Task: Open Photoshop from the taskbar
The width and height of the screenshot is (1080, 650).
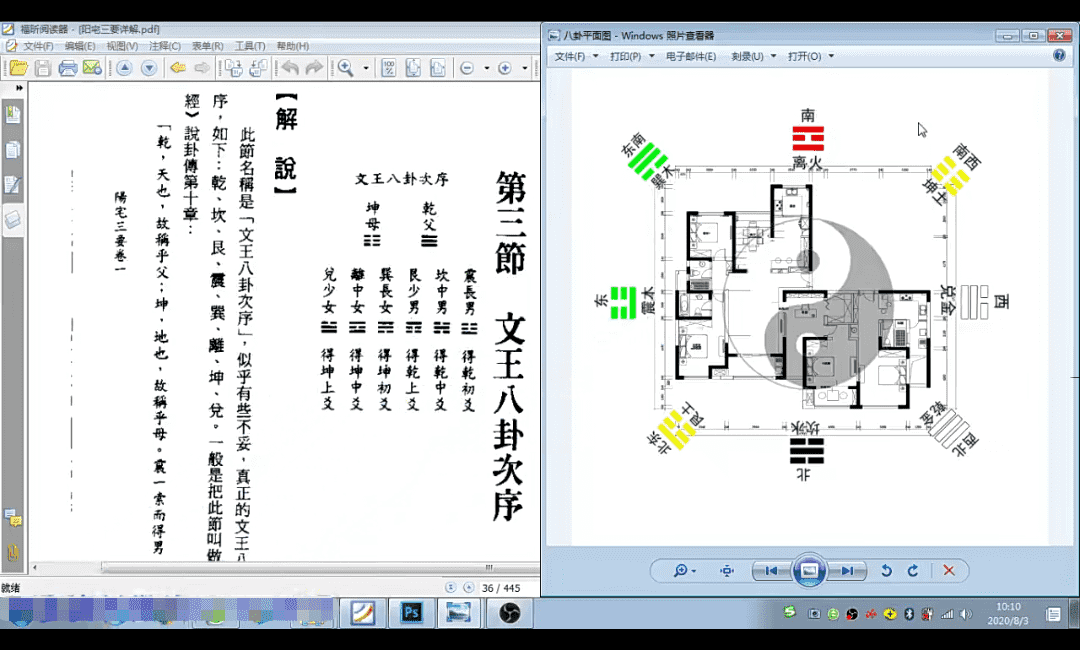Action: point(411,612)
